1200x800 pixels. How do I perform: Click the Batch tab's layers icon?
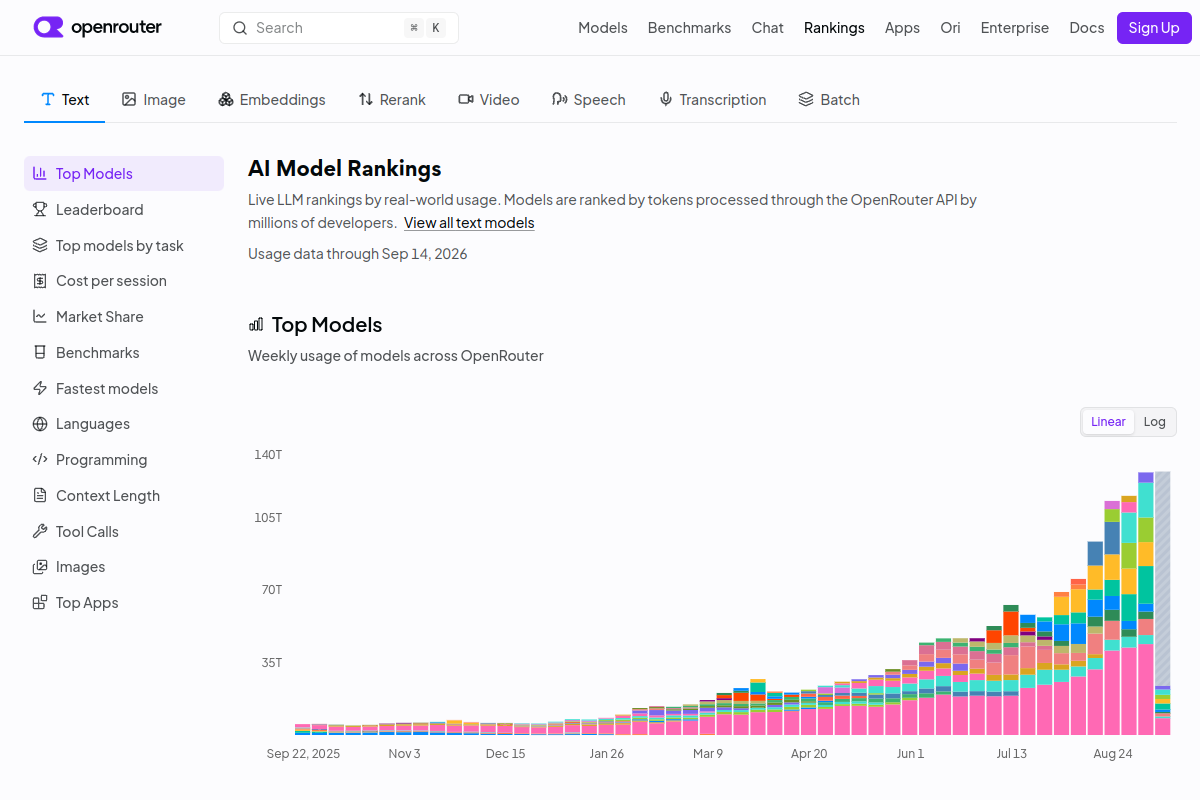806,99
